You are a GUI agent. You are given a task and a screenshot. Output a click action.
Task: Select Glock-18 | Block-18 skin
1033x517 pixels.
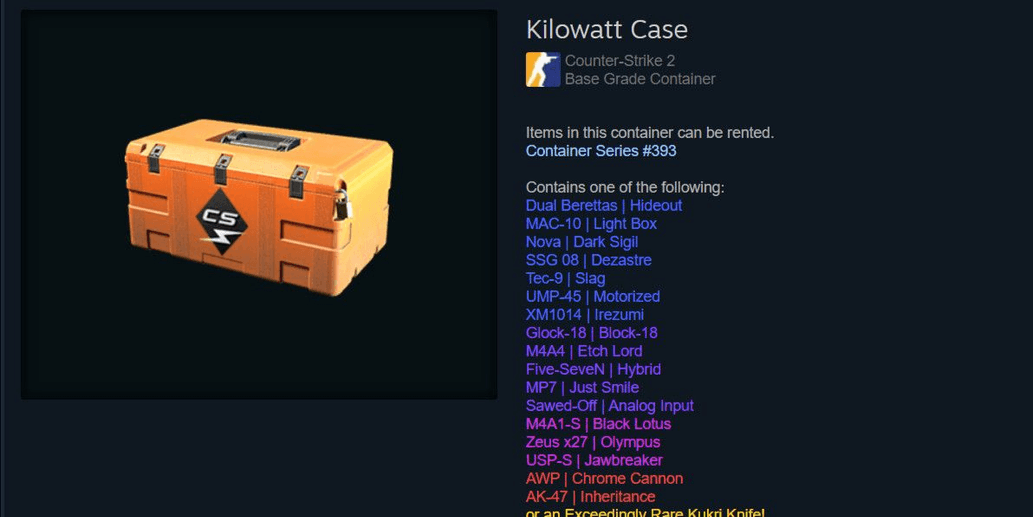(x=592, y=333)
